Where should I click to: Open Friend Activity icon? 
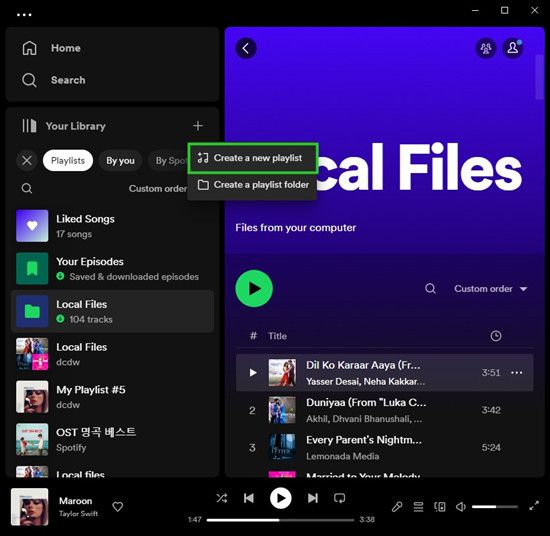(486, 48)
